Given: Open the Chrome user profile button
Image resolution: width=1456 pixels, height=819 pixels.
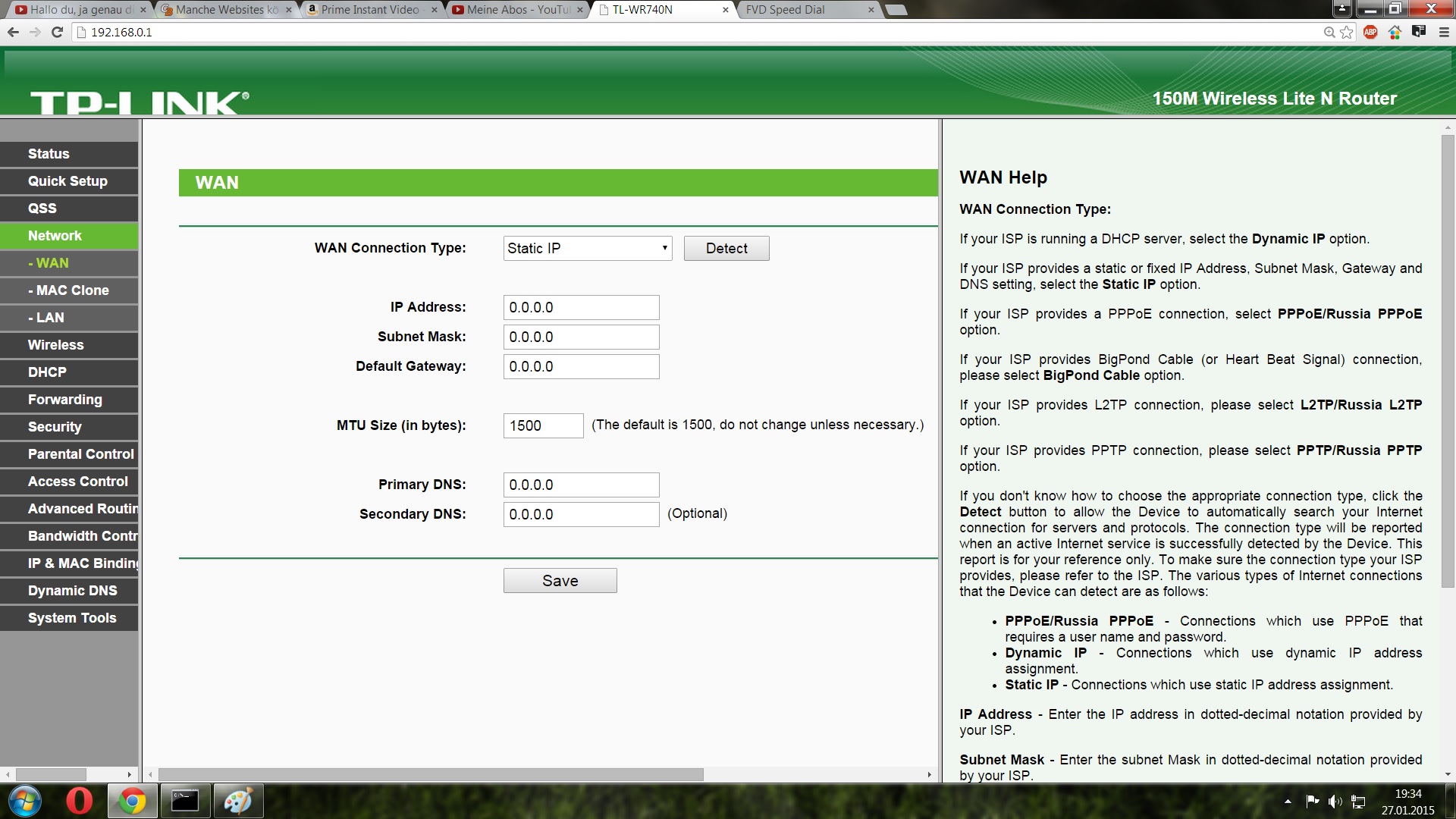Looking at the screenshot, I should (1342, 9).
